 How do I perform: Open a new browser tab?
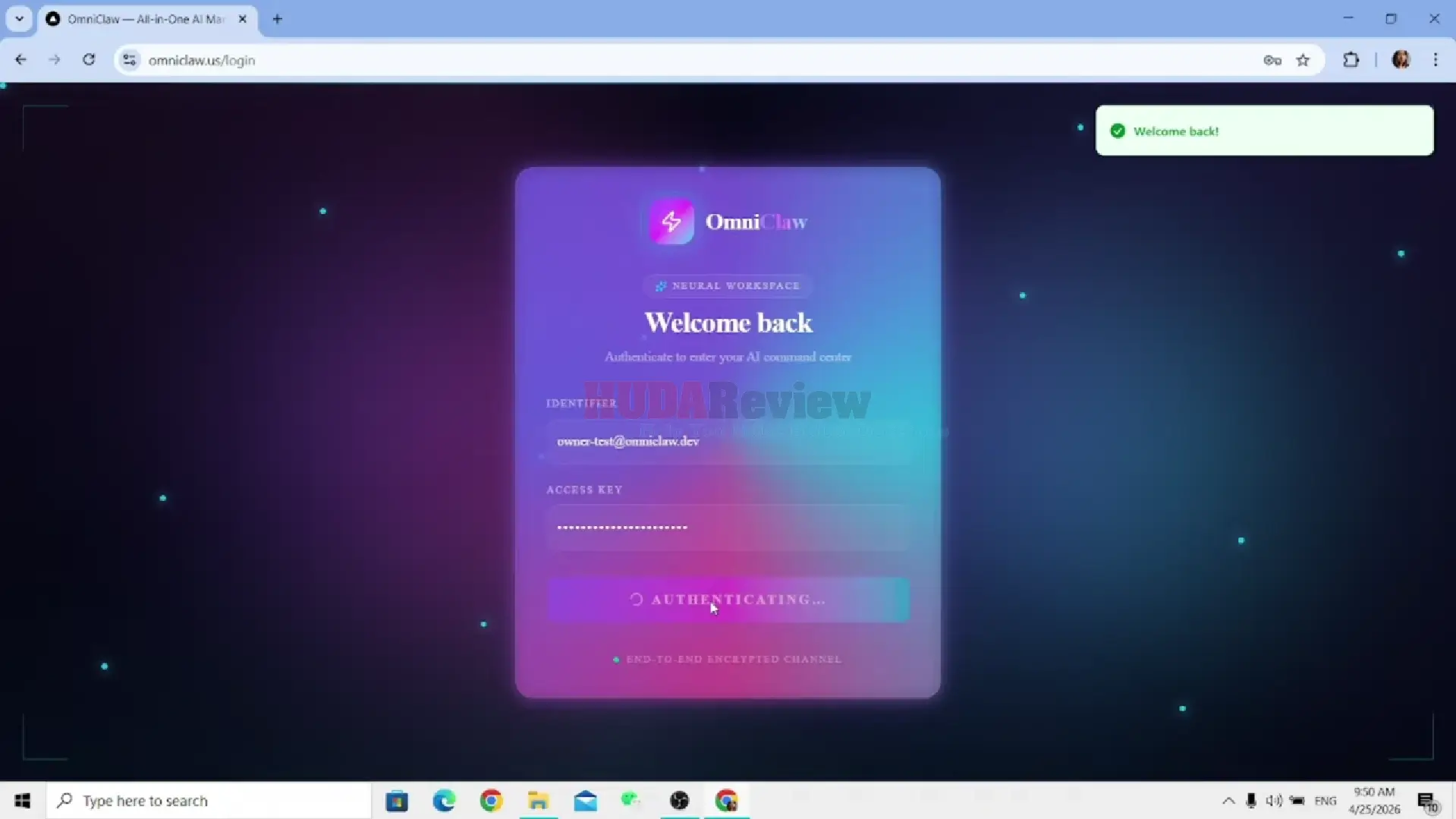coord(277,19)
